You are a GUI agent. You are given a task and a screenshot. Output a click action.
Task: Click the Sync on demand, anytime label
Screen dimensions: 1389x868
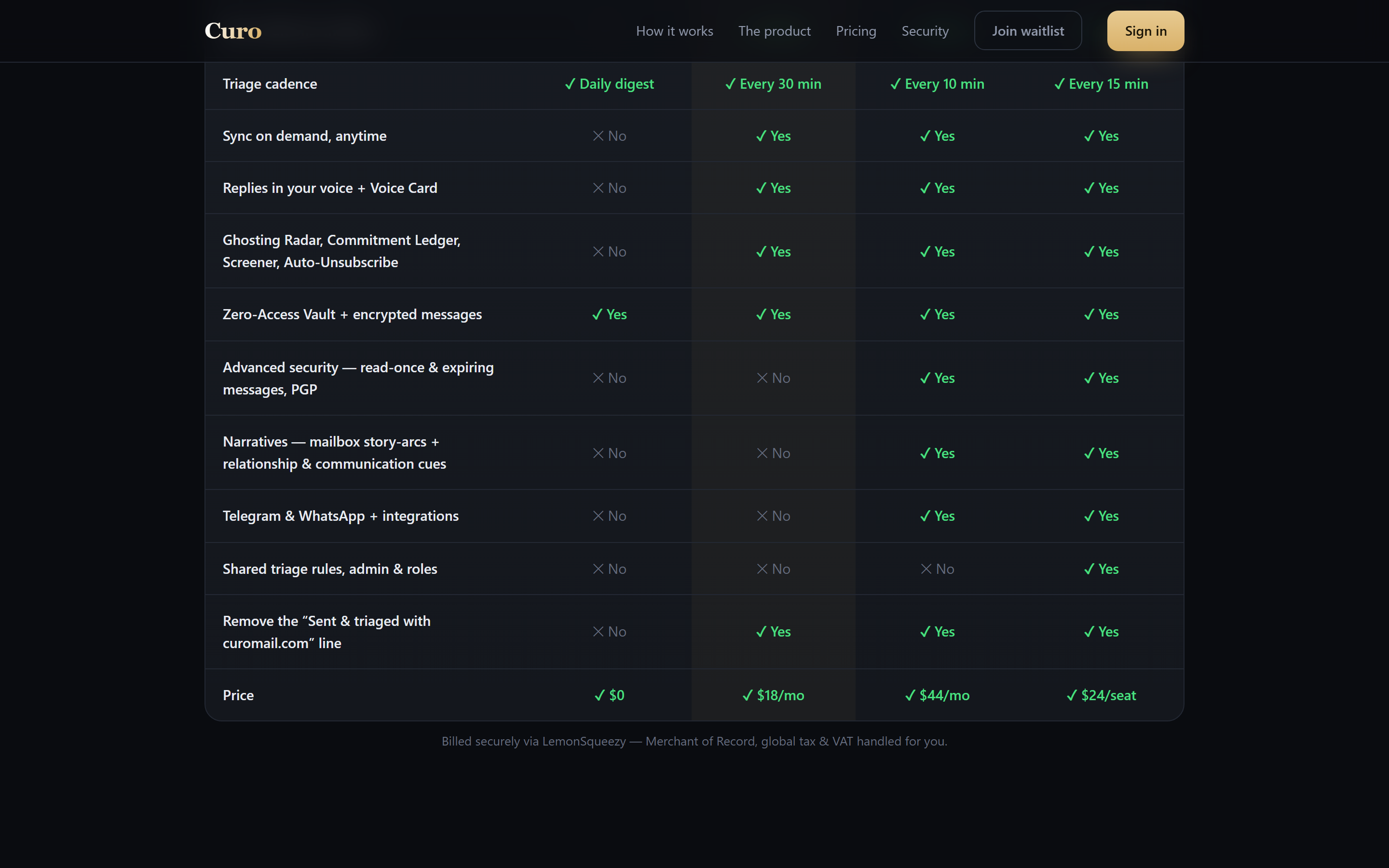pyautogui.click(x=305, y=136)
